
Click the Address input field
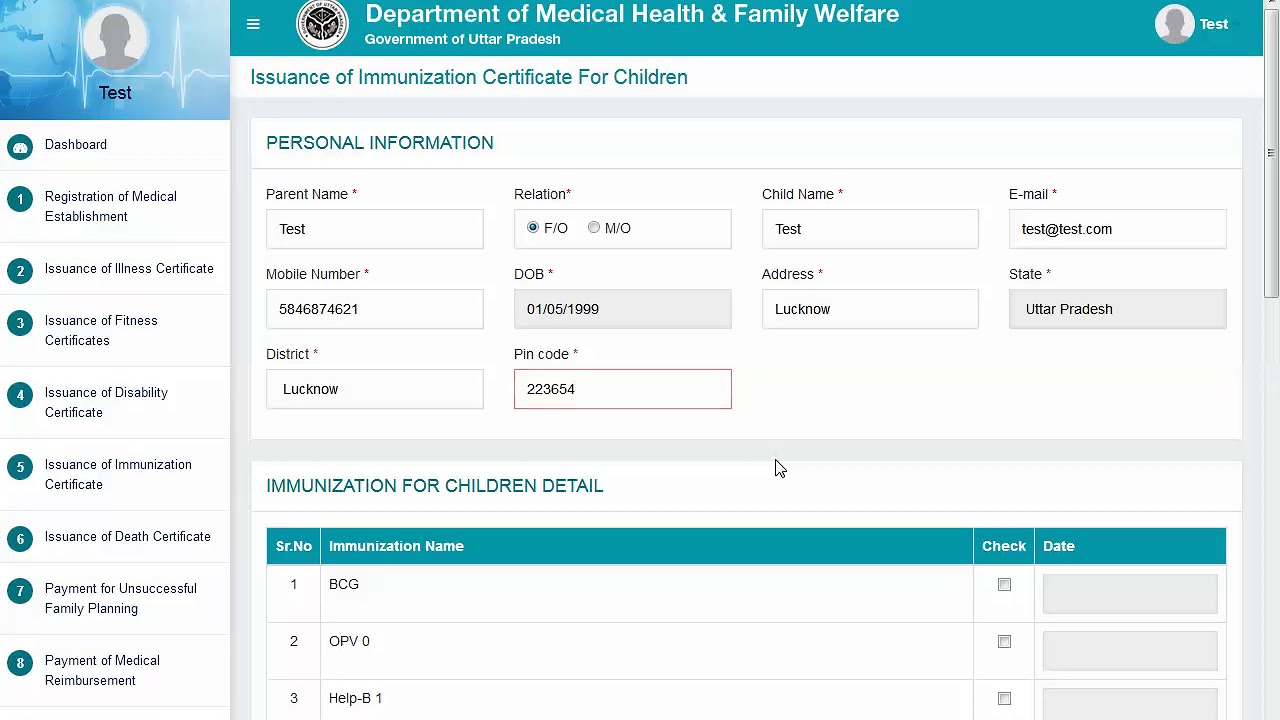click(x=870, y=309)
